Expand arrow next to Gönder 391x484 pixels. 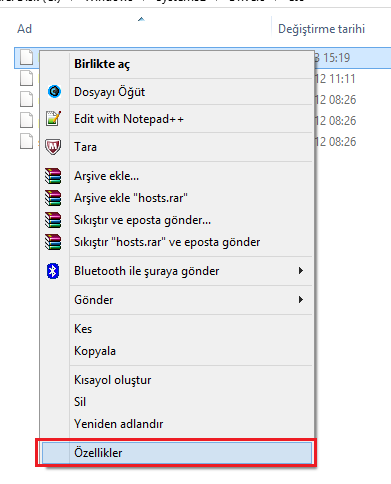tap(301, 300)
